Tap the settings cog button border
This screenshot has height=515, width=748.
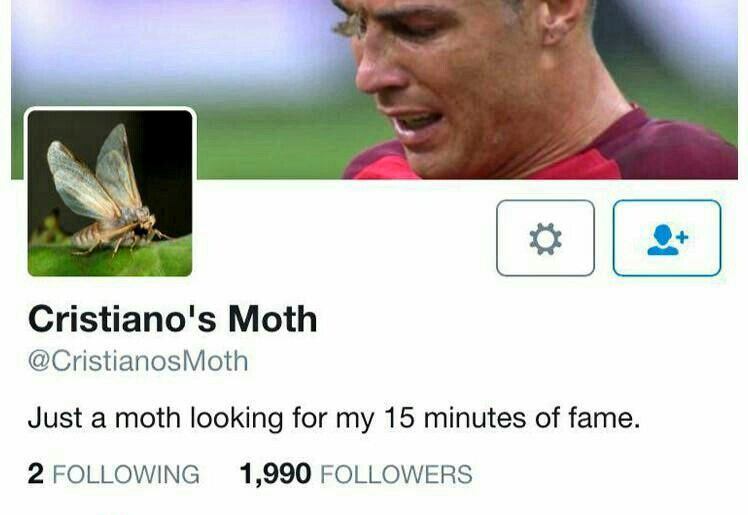(x=545, y=238)
